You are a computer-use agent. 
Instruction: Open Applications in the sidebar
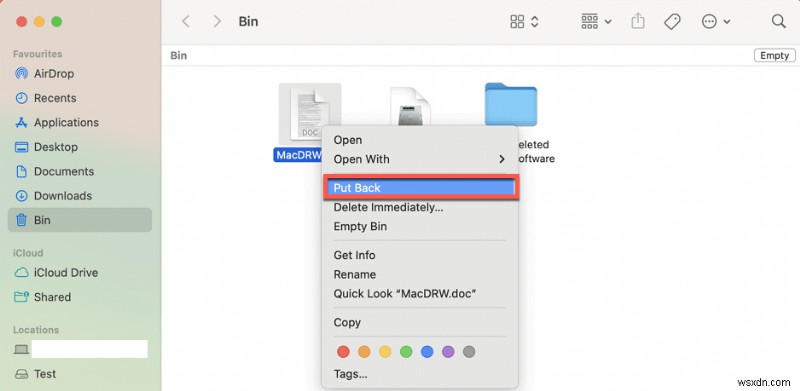pos(66,123)
